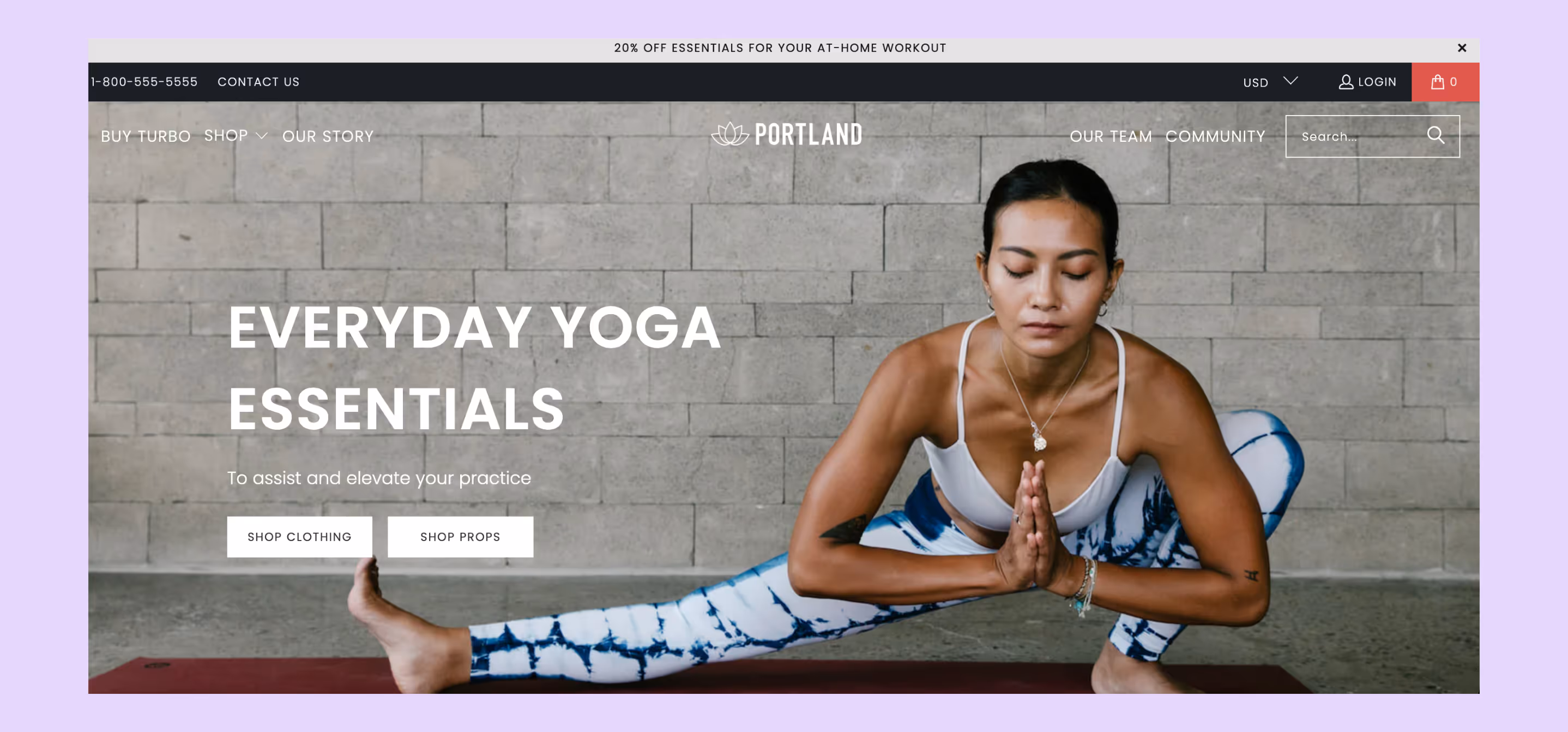Click the Portland wordmark logo

[809, 134]
